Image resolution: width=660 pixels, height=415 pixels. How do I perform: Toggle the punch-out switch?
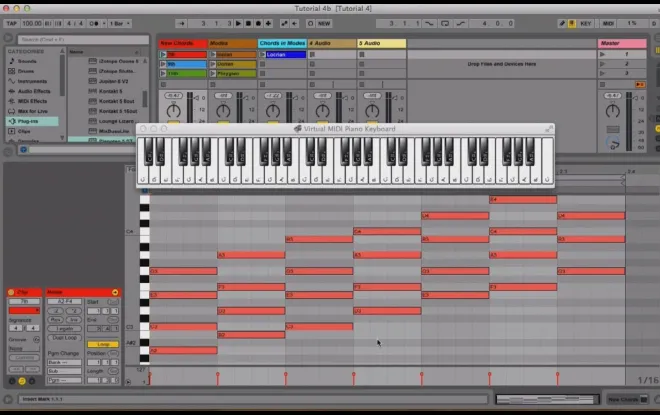pyautogui.click(x=461, y=24)
